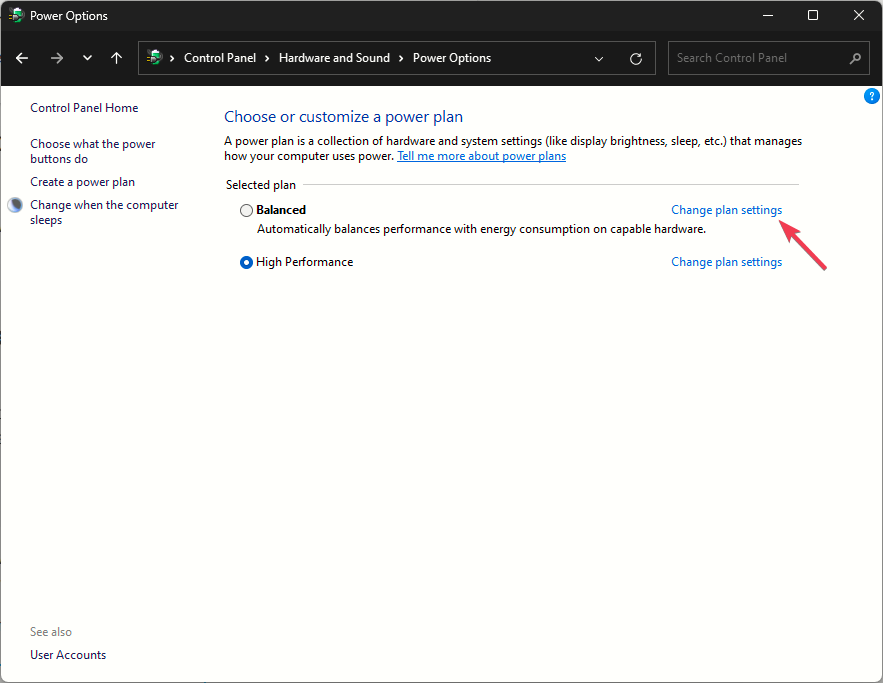Click the forward navigation arrow
This screenshot has height=683, width=883.
point(56,58)
